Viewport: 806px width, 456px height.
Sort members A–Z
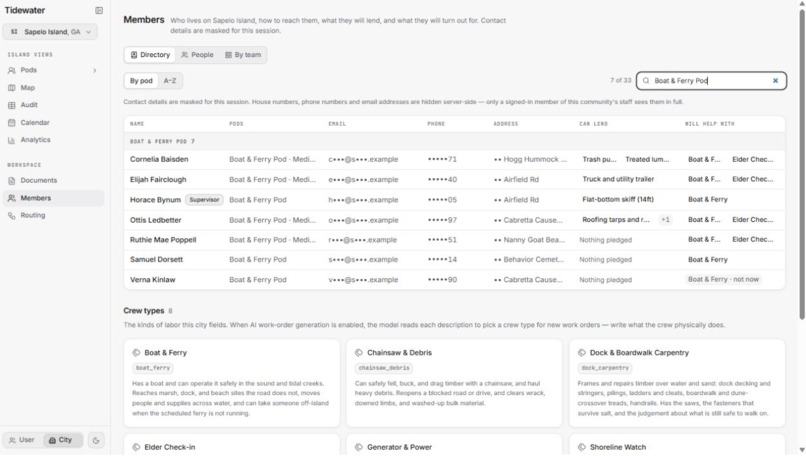point(170,81)
